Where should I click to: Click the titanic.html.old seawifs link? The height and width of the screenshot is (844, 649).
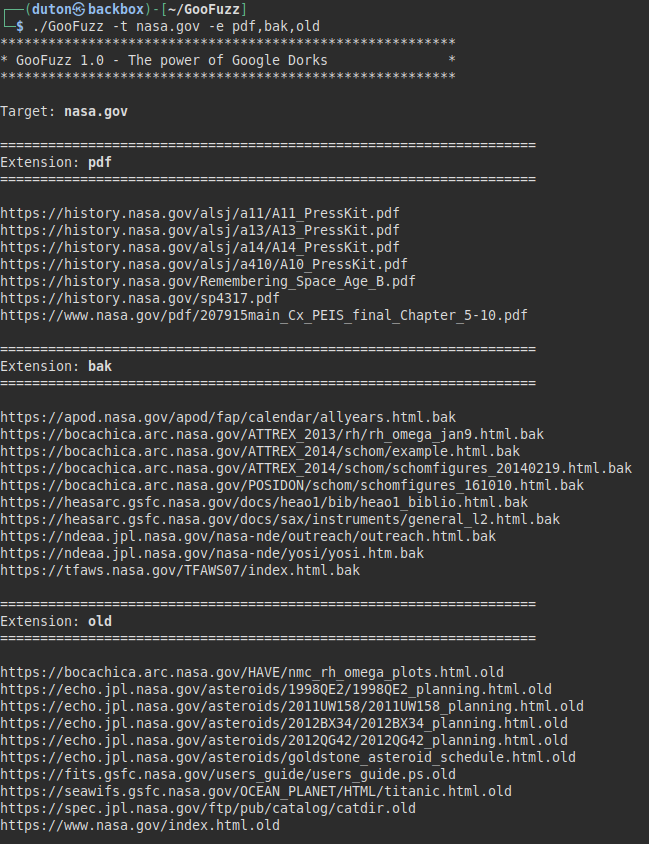pyautogui.click(x=256, y=791)
